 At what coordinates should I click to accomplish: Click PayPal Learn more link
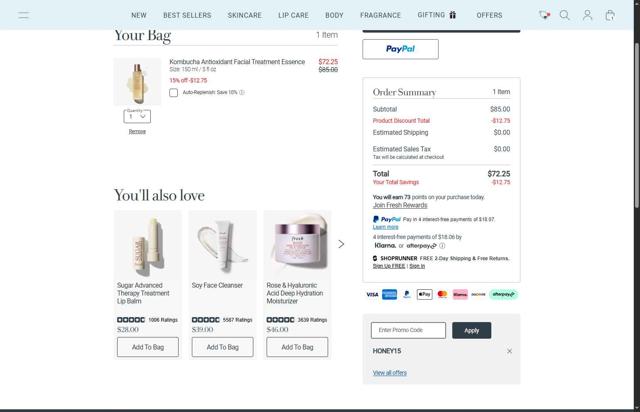pyautogui.click(x=385, y=227)
